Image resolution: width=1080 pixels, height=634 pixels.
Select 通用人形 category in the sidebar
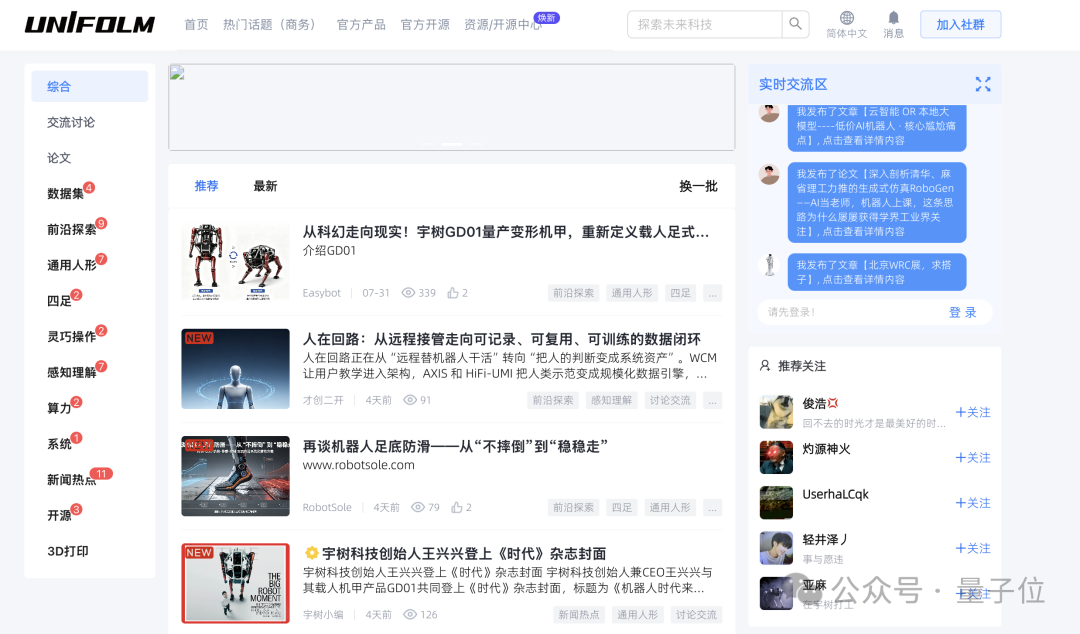(72, 265)
